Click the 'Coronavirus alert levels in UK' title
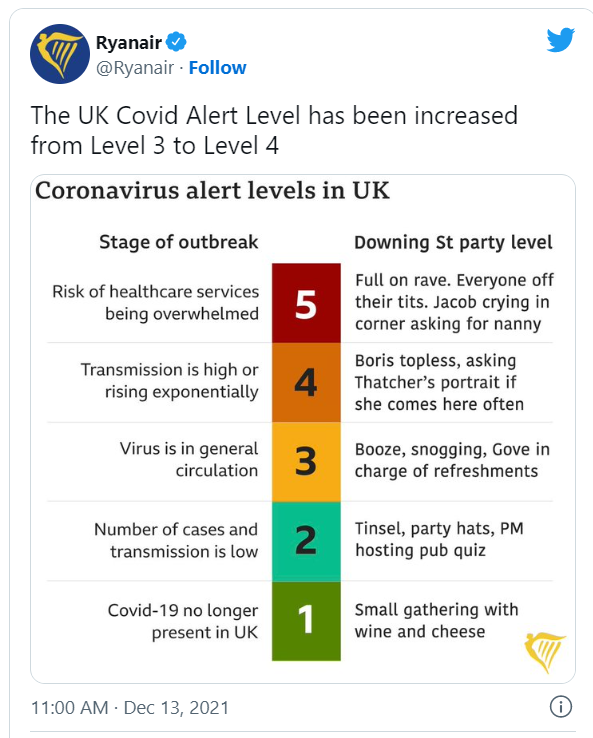The height and width of the screenshot is (738, 593). click(213, 191)
